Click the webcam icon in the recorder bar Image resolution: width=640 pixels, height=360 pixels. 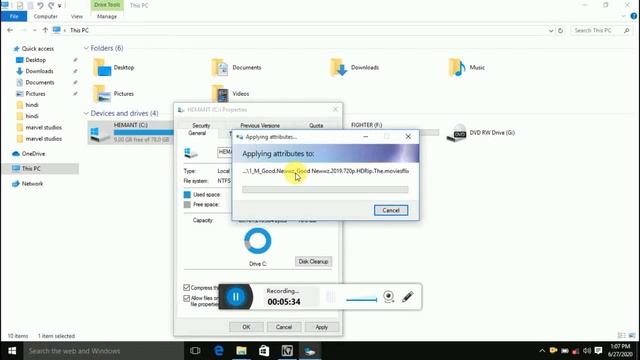(x=389, y=297)
